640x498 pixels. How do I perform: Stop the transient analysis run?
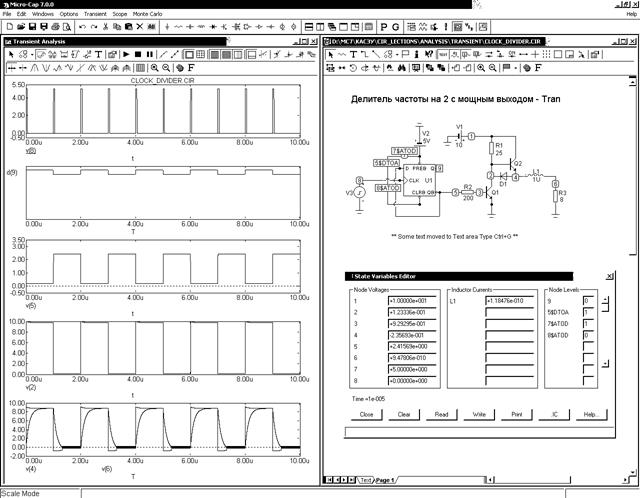[138, 54]
